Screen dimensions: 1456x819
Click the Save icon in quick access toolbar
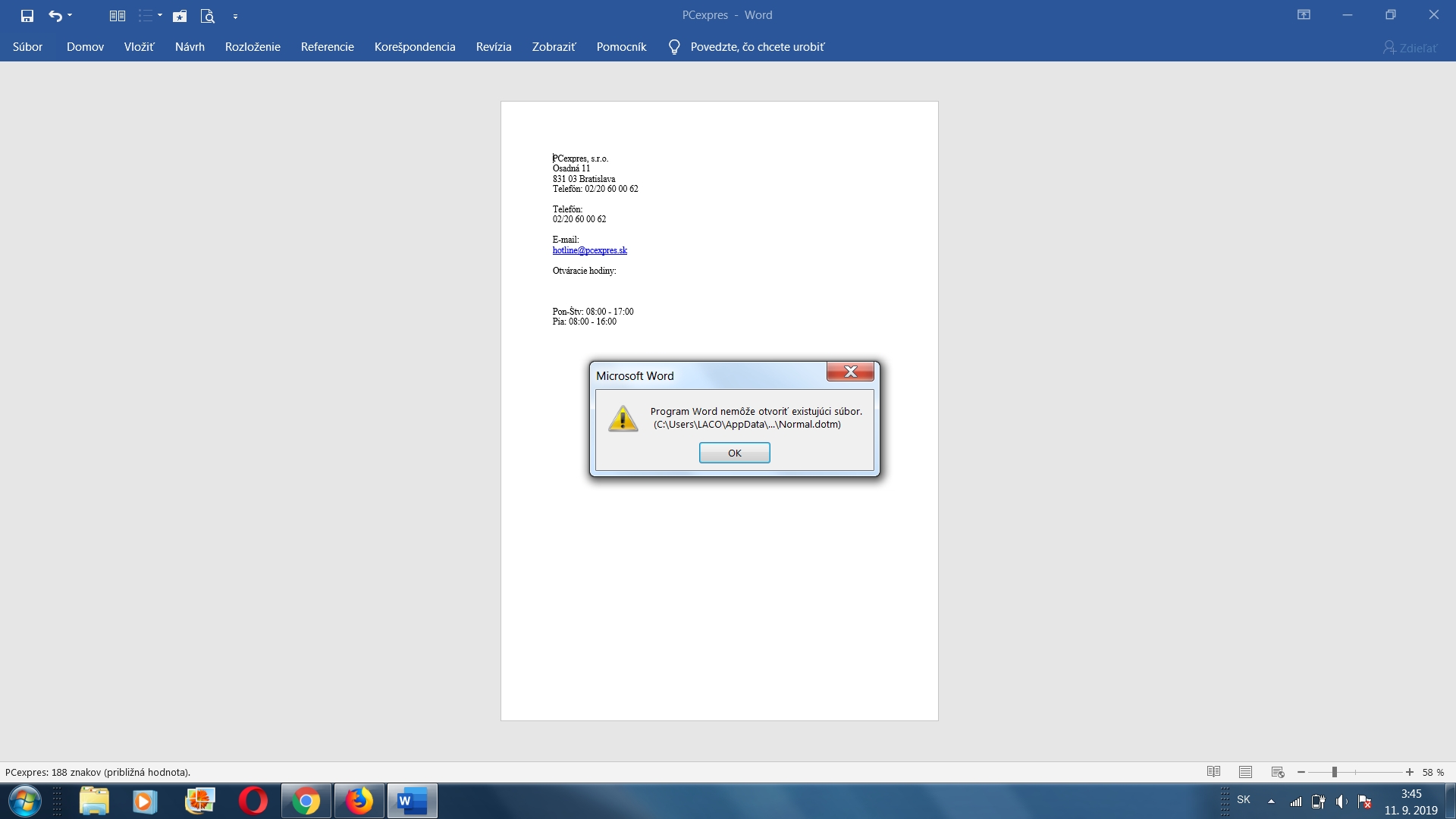(27, 15)
